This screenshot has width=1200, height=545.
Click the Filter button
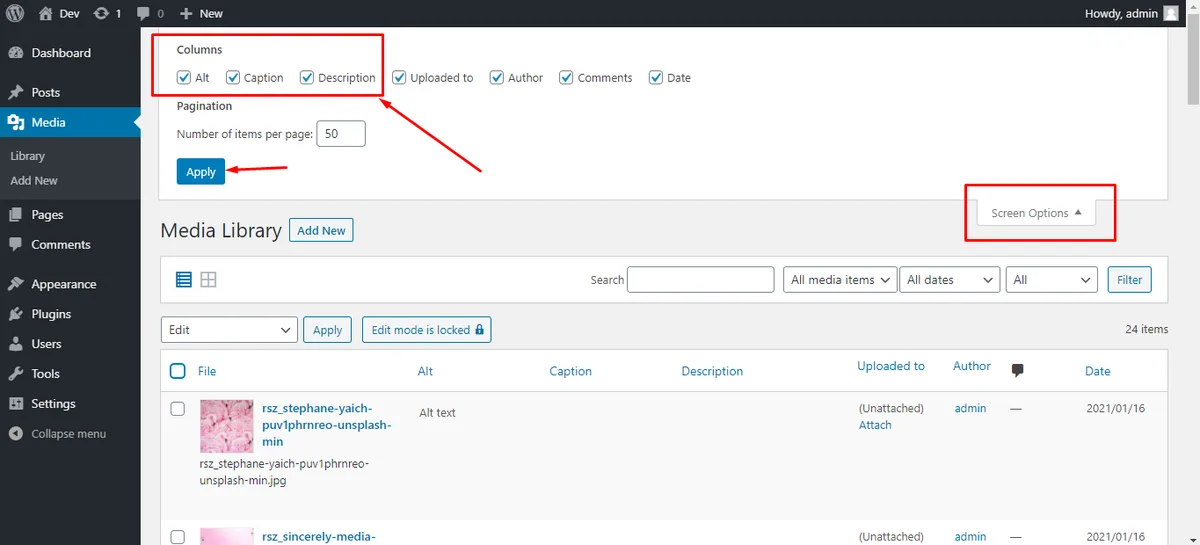click(x=1130, y=280)
